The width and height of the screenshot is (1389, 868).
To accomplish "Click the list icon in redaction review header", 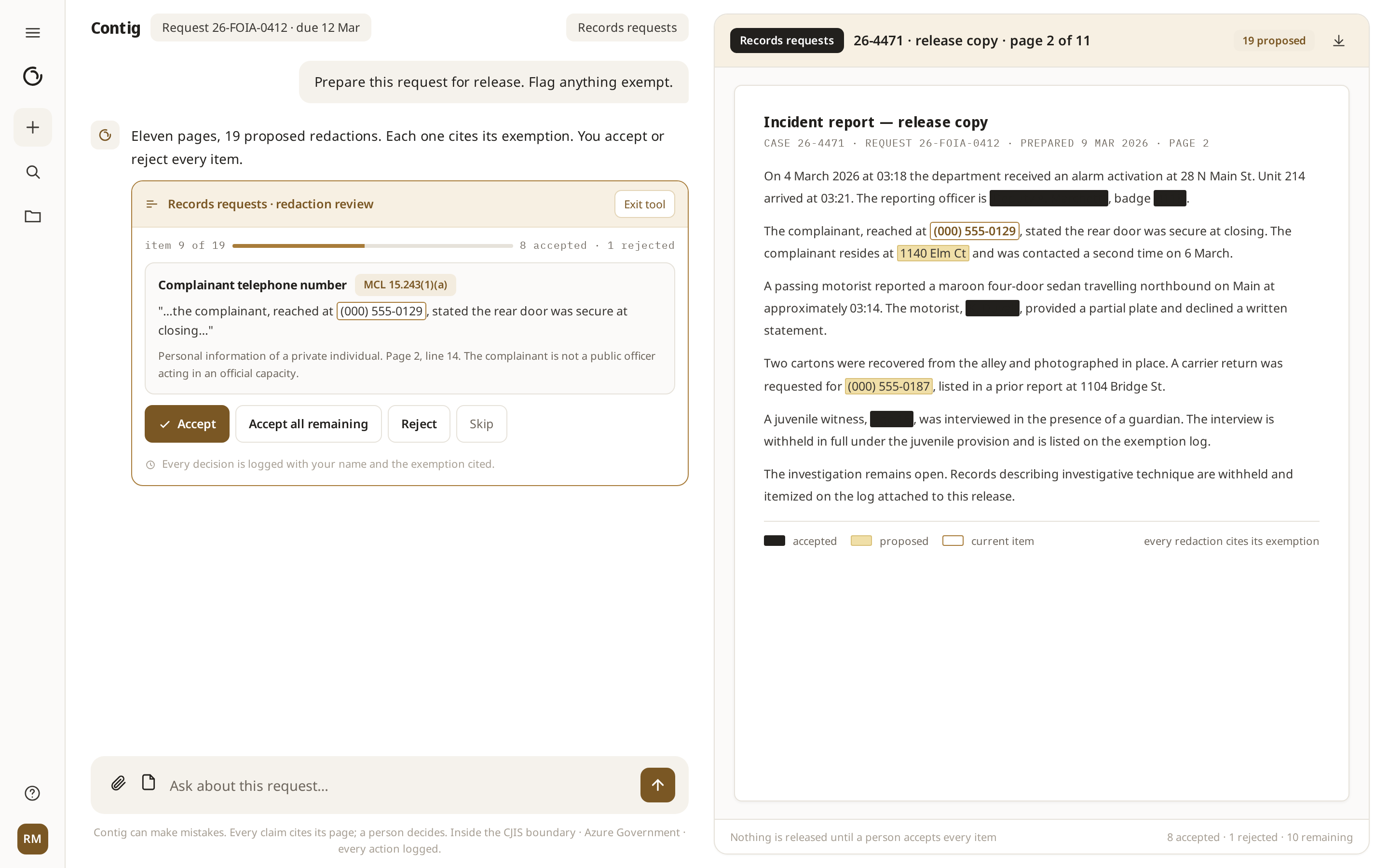I will pyautogui.click(x=151, y=204).
